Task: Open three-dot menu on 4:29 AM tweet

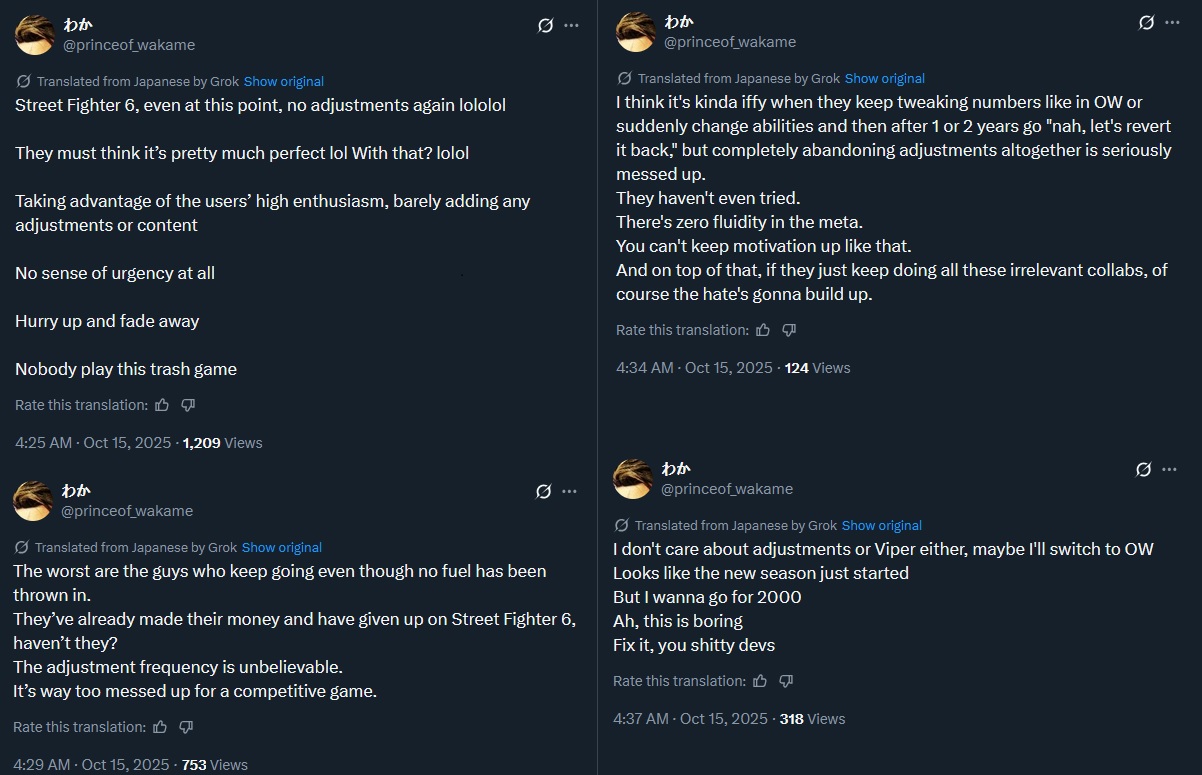Action: click(569, 491)
